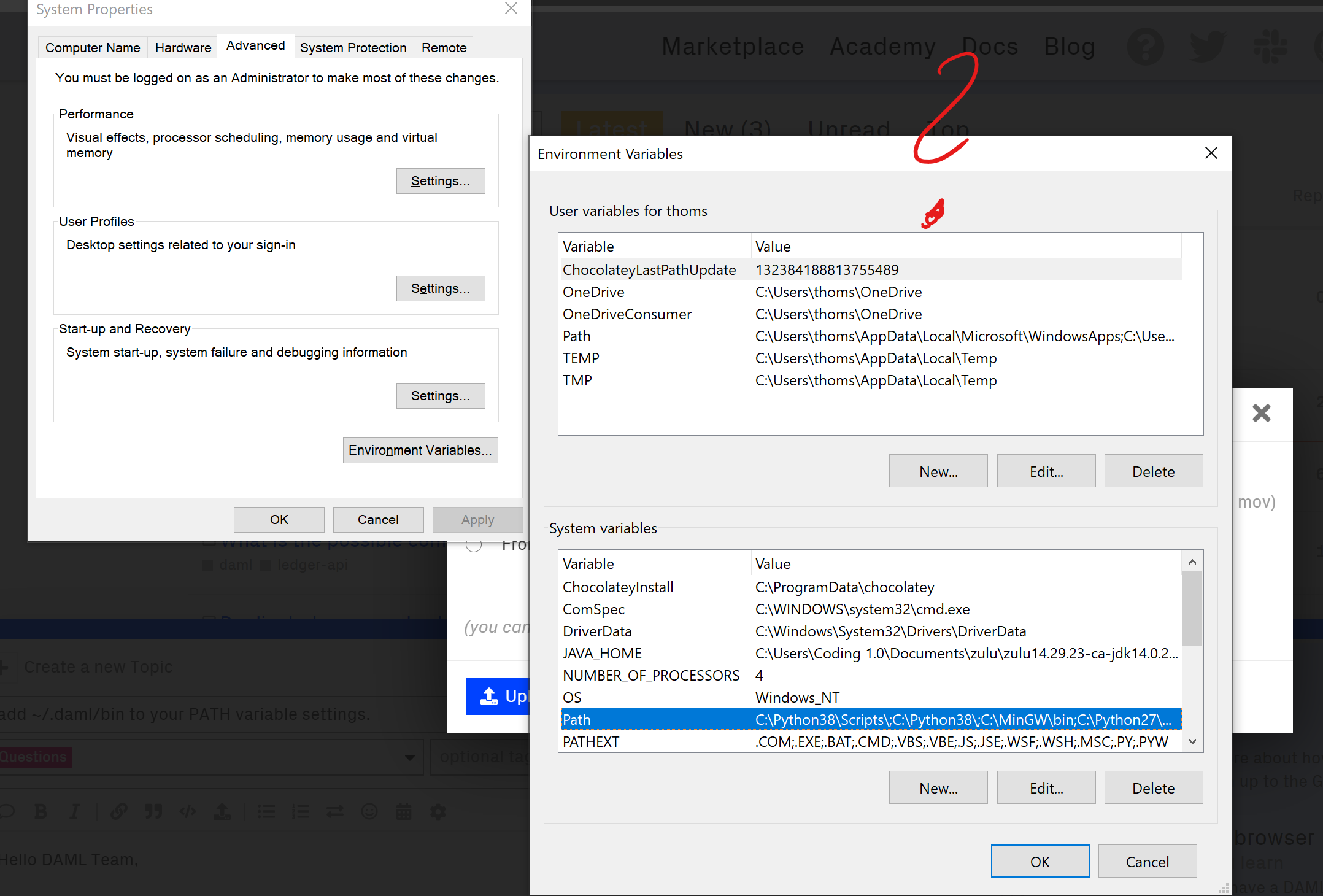Click New... under User variables for thoms
The width and height of the screenshot is (1323, 896).
click(x=938, y=471)
